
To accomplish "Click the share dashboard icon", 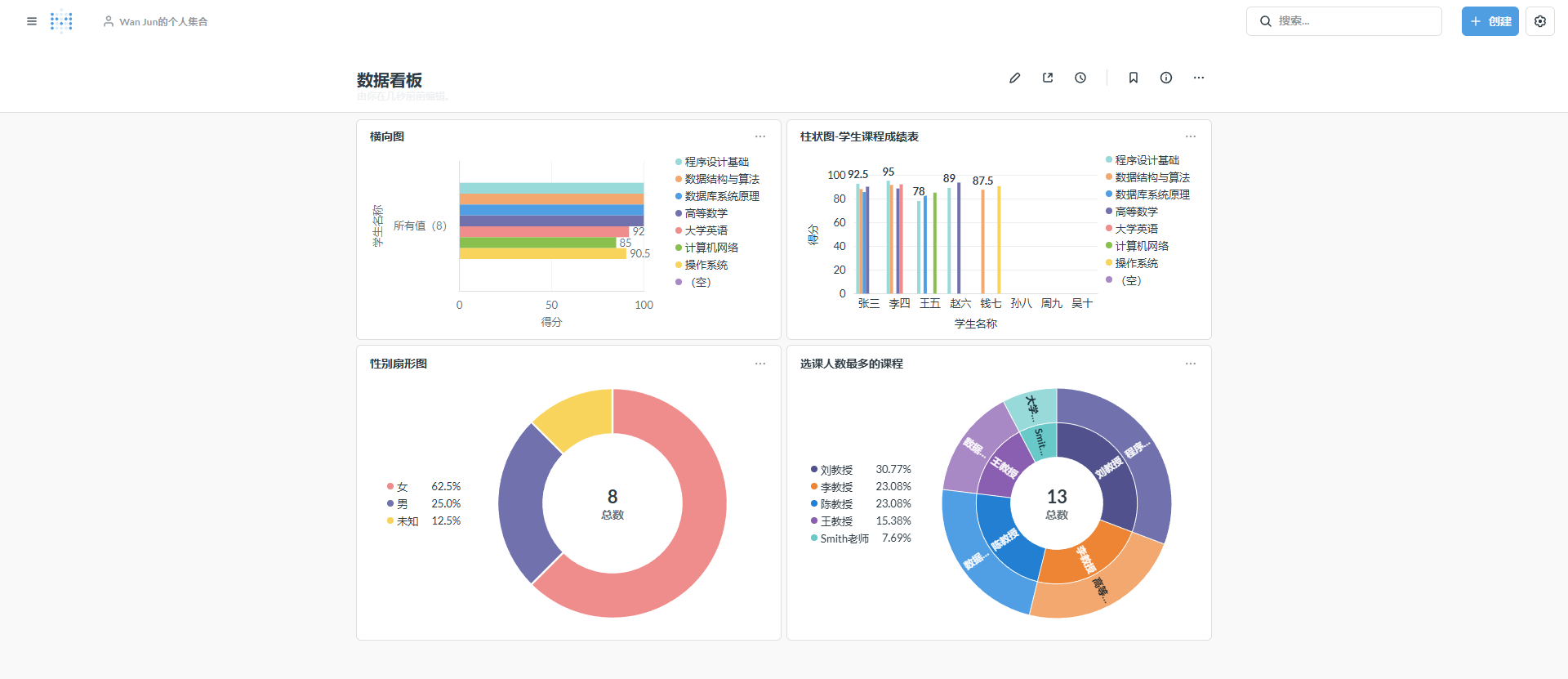I will [1048, 78].
